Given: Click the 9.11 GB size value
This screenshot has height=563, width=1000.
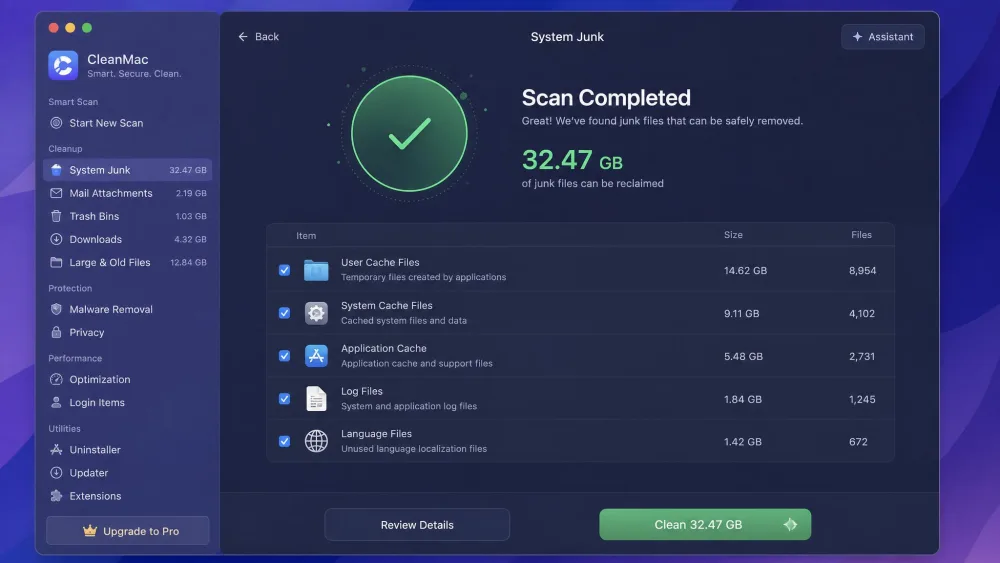Looking at the screenshot, I should (742, 313).
